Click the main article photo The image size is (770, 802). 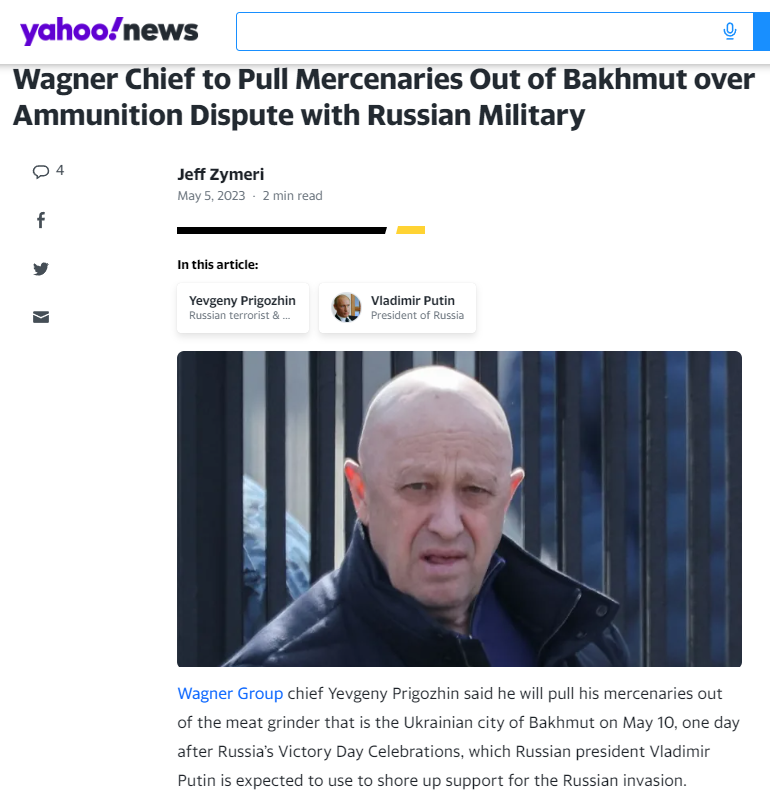[459, 509]
